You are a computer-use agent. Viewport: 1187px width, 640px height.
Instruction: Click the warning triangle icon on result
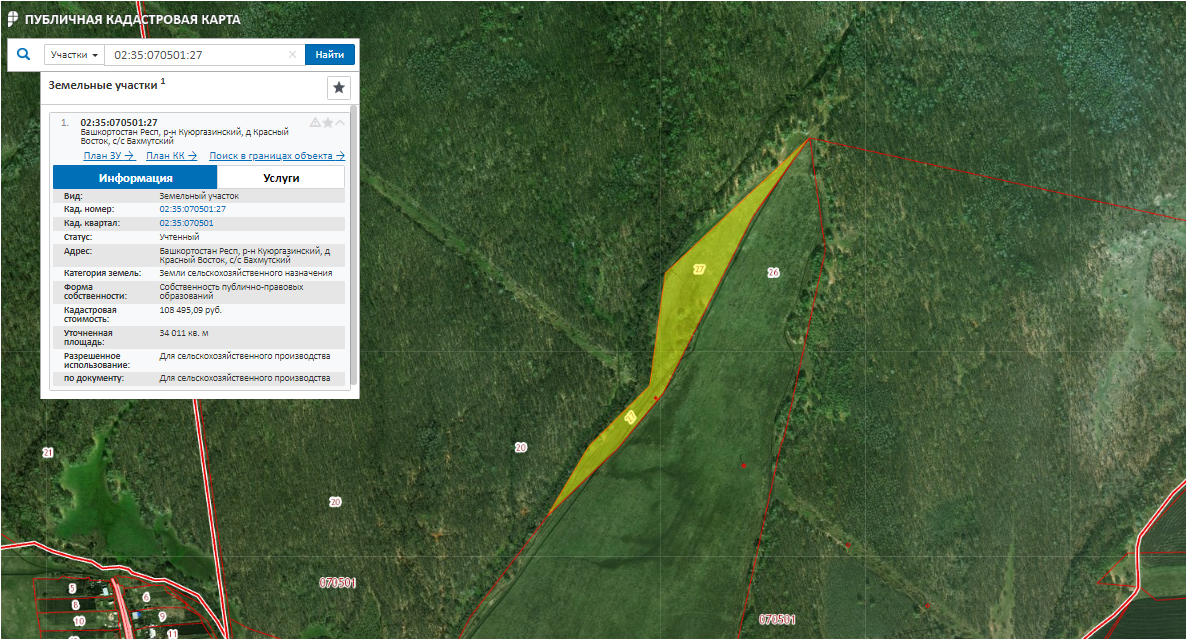click(315, 123)
